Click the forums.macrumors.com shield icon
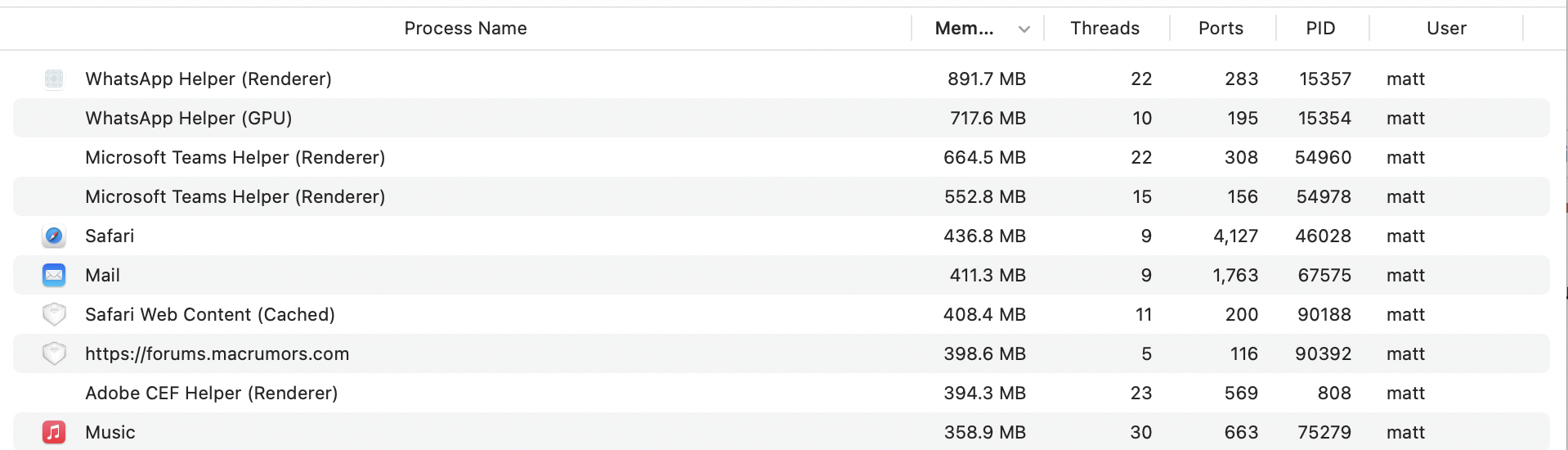 coord(54,354)
